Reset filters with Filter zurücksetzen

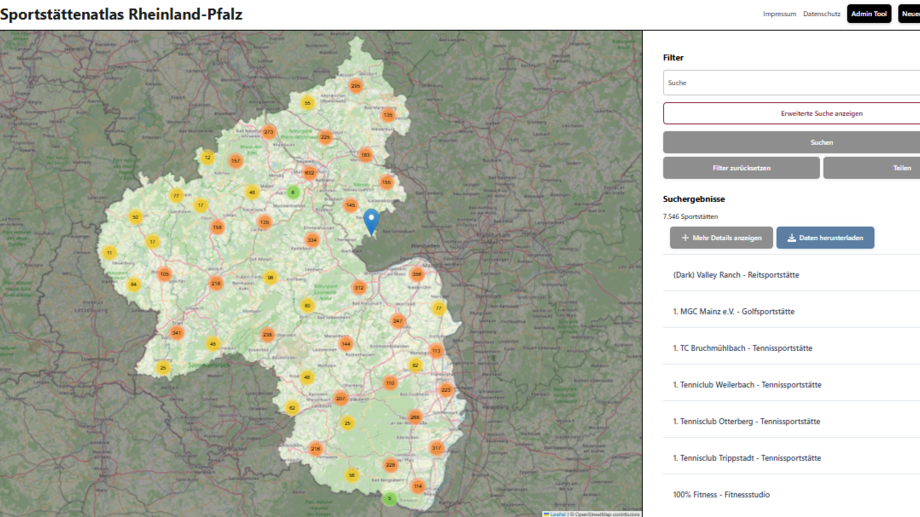[741, 168]
